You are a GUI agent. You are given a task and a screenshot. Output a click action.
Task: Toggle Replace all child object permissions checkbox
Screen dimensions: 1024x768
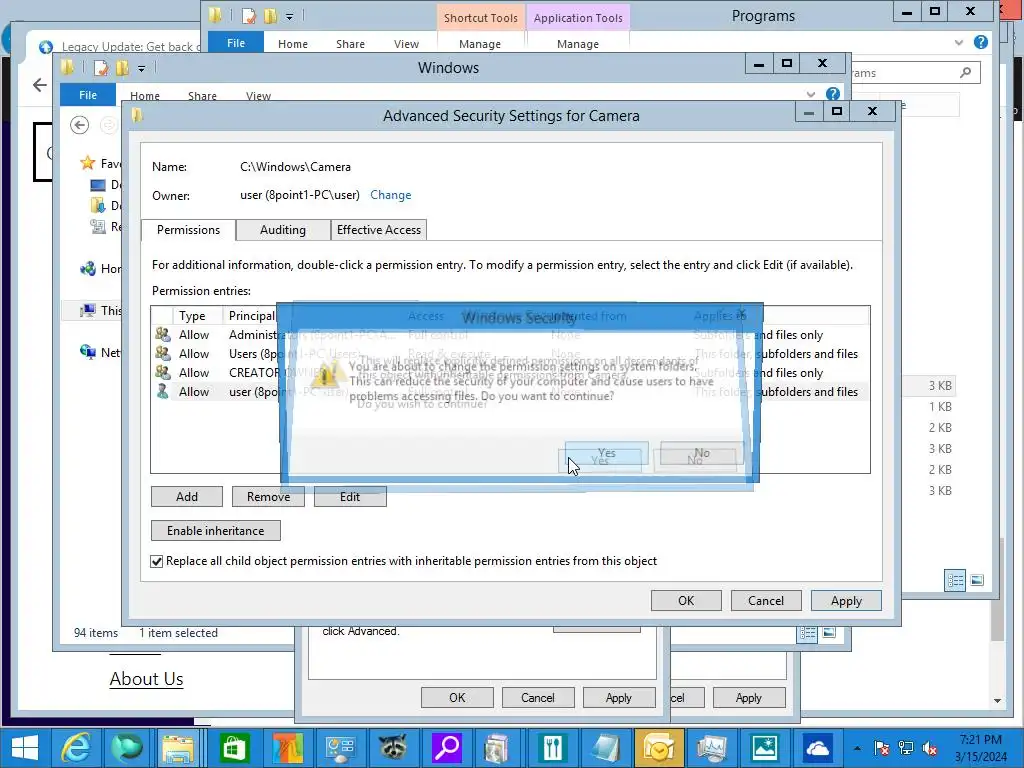[157, 561]
